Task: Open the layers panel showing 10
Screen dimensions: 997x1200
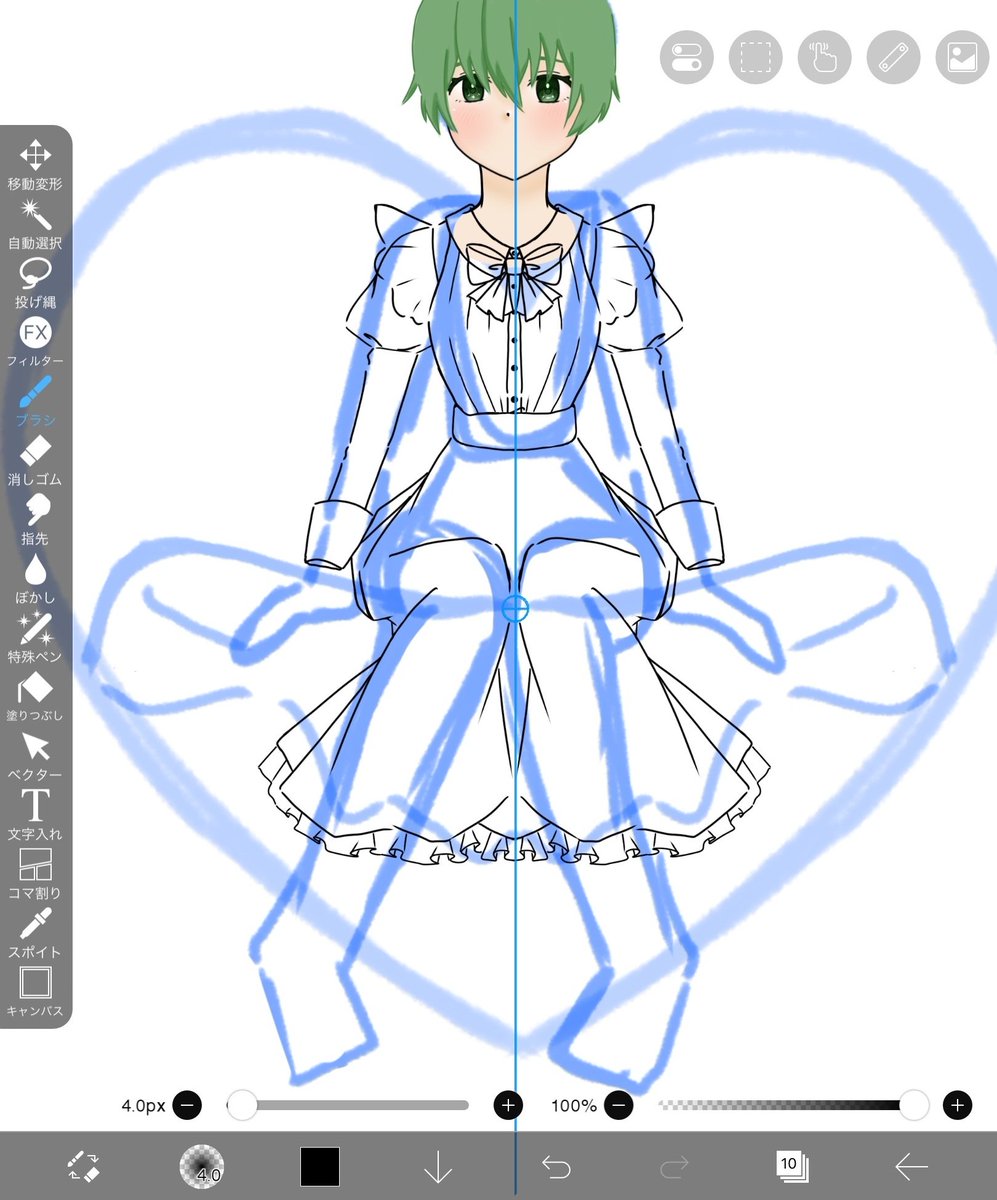Action: (x=793, y=1166)
